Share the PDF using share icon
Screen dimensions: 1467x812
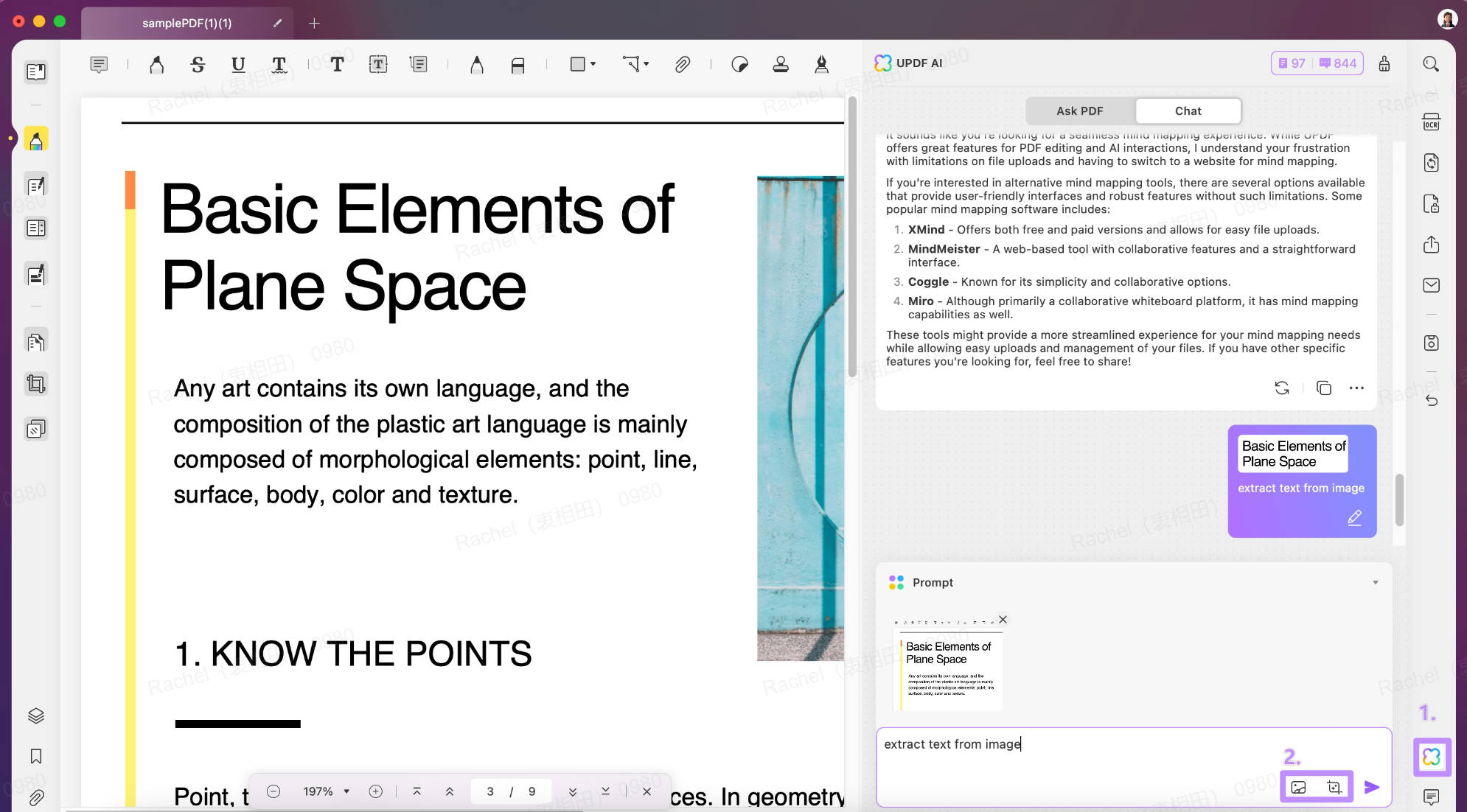(x=1431, y=245)
